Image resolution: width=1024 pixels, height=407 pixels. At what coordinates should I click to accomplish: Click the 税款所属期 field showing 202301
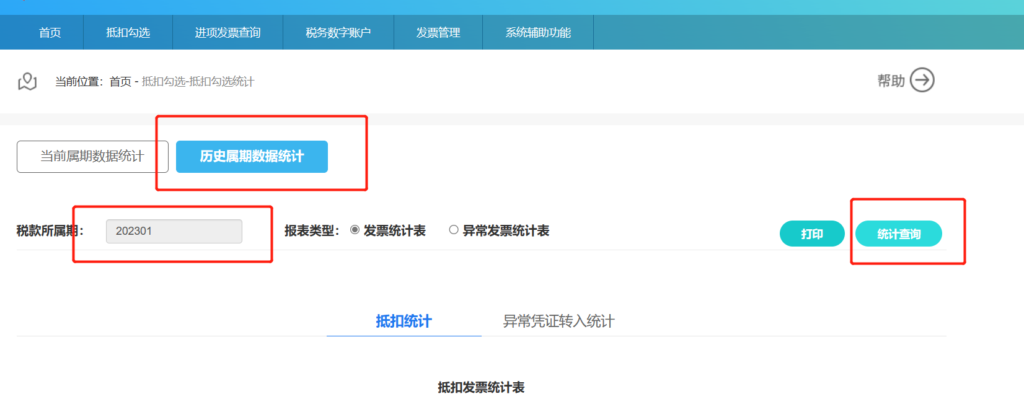pos(174,231)
